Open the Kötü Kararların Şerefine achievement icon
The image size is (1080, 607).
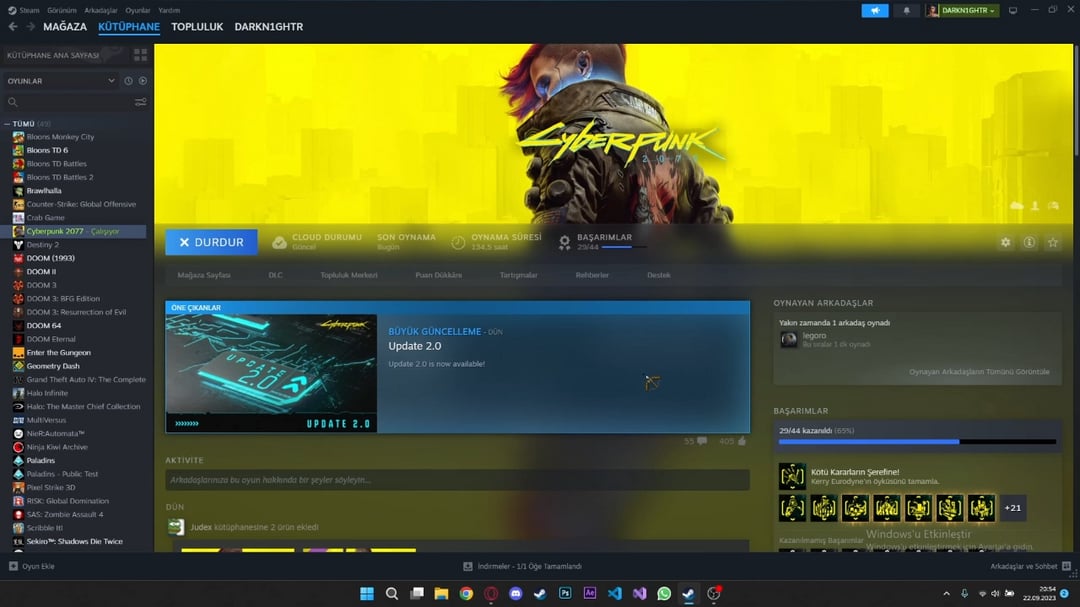point(792,476)
